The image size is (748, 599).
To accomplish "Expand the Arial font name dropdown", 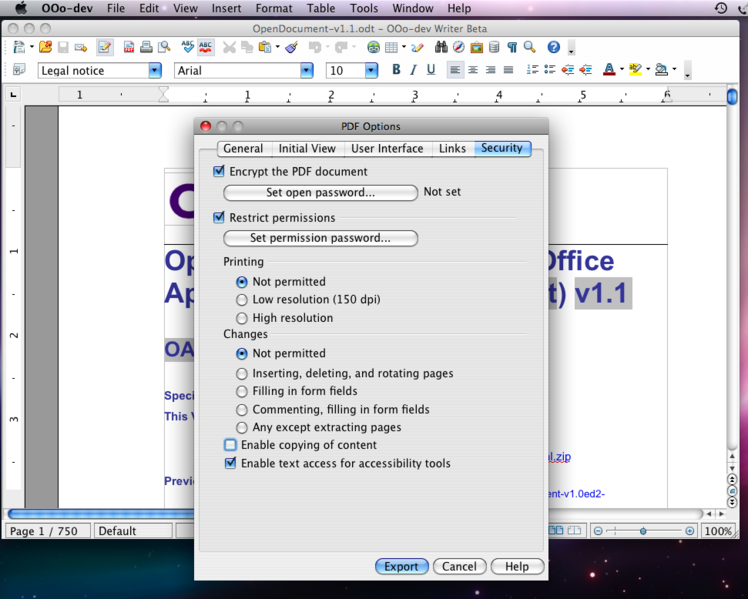I will click(307, 71).
